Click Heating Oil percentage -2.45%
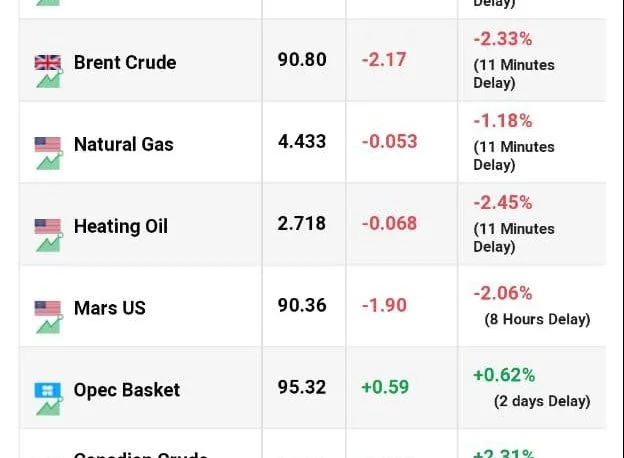 tap(503, 203)
